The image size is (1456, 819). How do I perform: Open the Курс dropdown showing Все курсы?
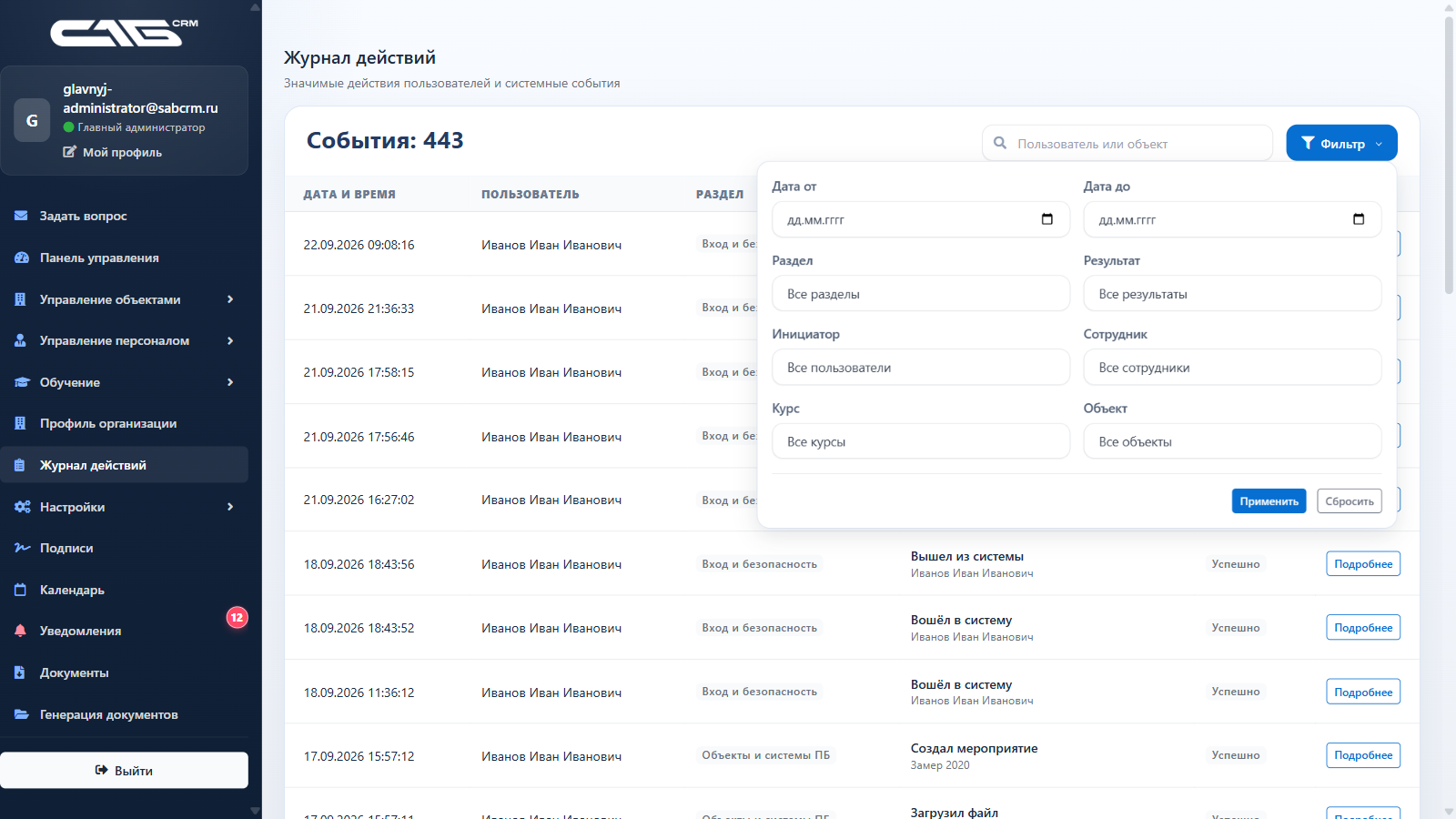pos(921,441)
